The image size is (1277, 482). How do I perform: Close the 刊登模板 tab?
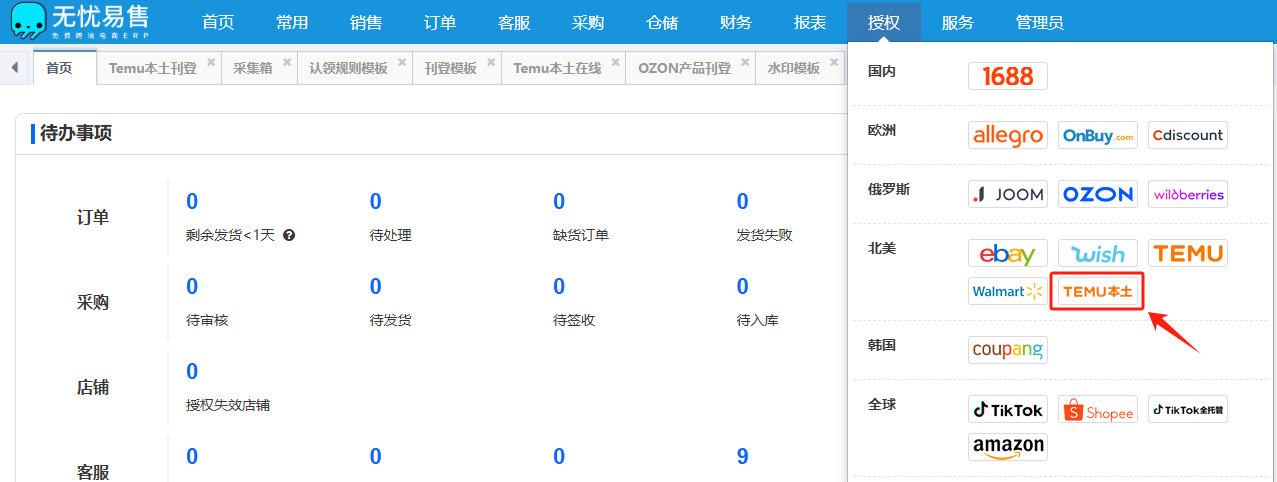[491, 62]
